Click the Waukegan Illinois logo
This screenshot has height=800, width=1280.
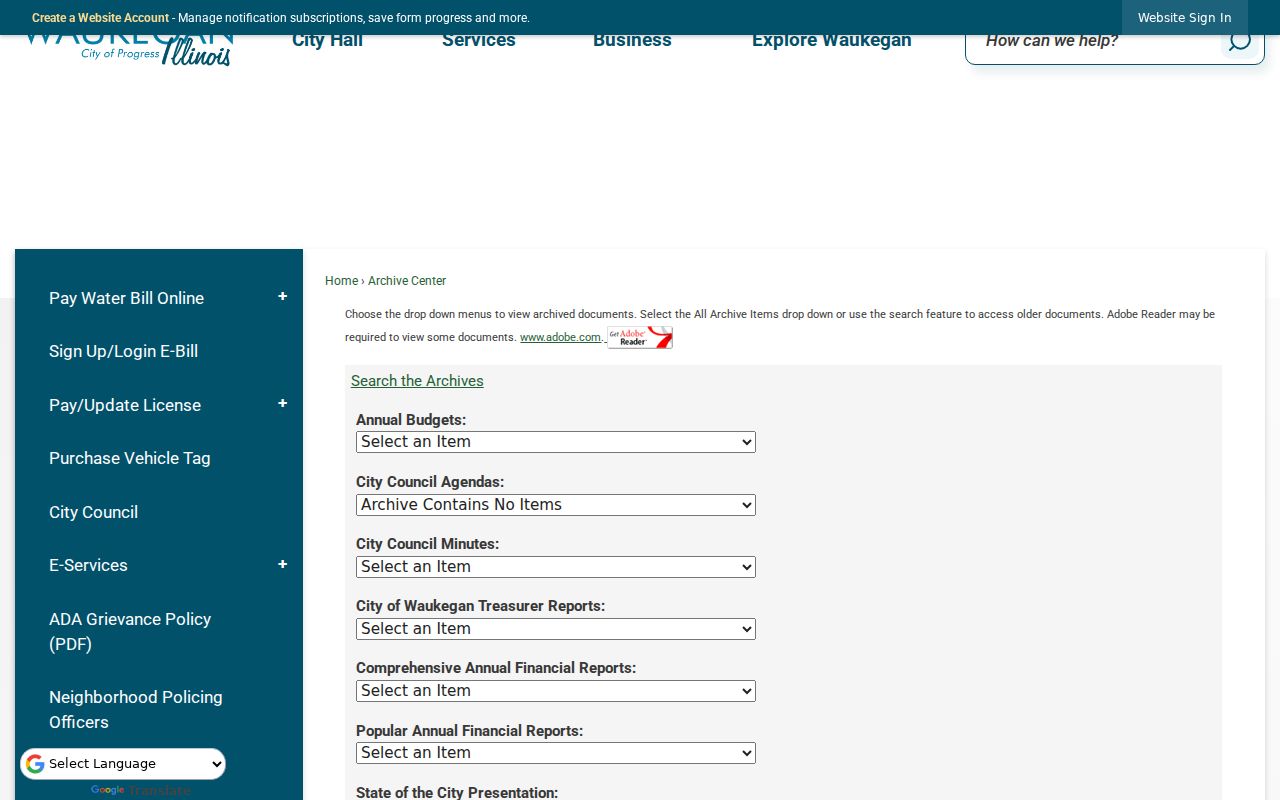128,50
